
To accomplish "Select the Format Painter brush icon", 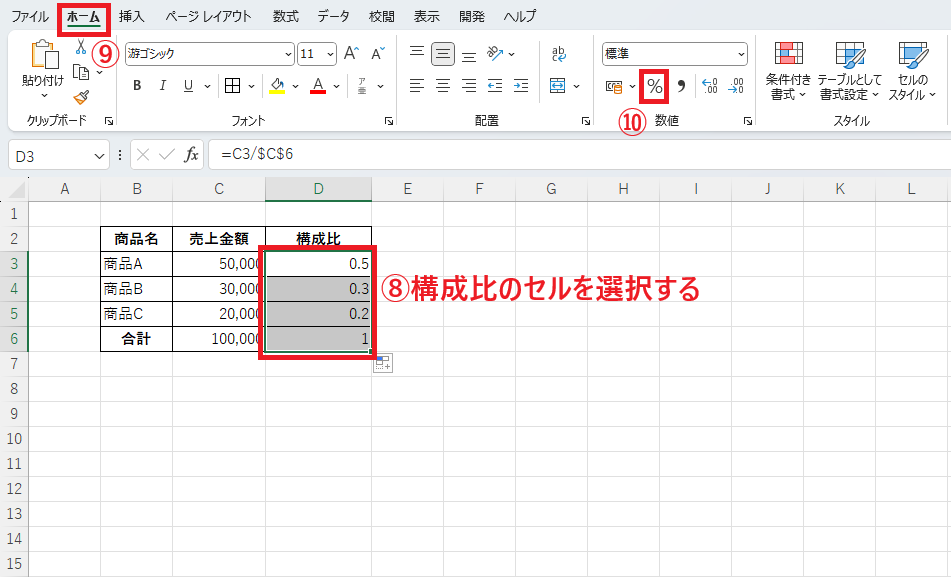I will [81, 97].
